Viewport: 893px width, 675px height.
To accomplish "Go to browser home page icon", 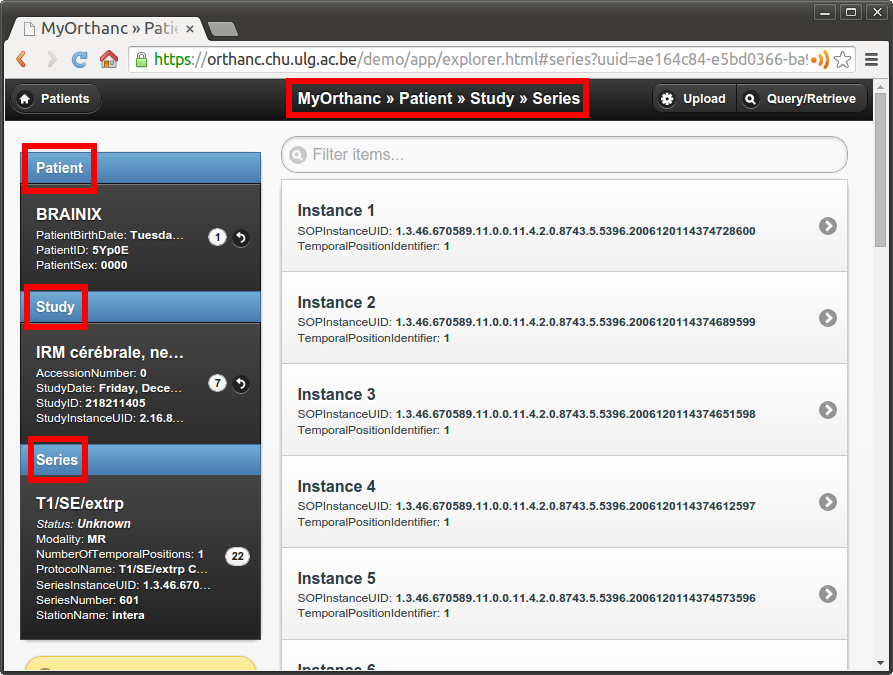I will pyautogui.click(x=109, y=59).
